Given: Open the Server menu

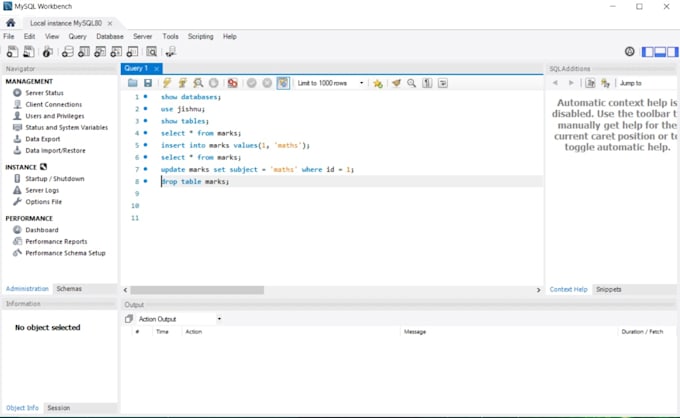Looking at the screenshot, I should click(143, 36).
